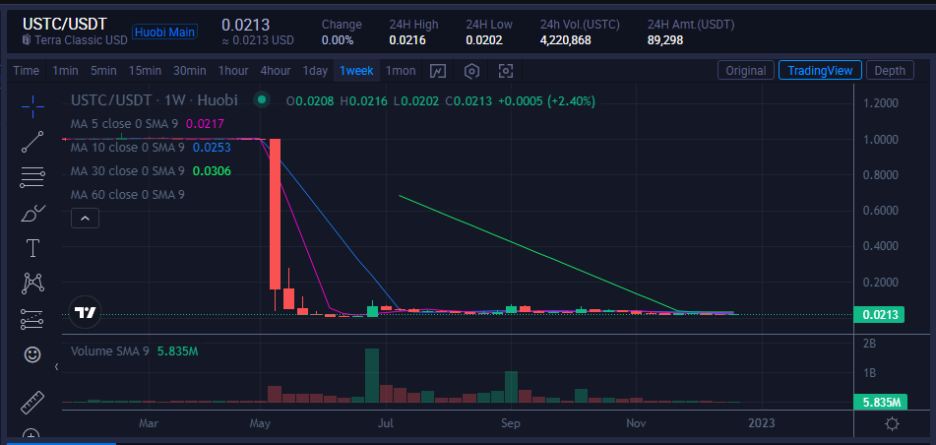
Task: Open the Fibonacci and pitchfork tools
Action: click(x=32, y=177)
